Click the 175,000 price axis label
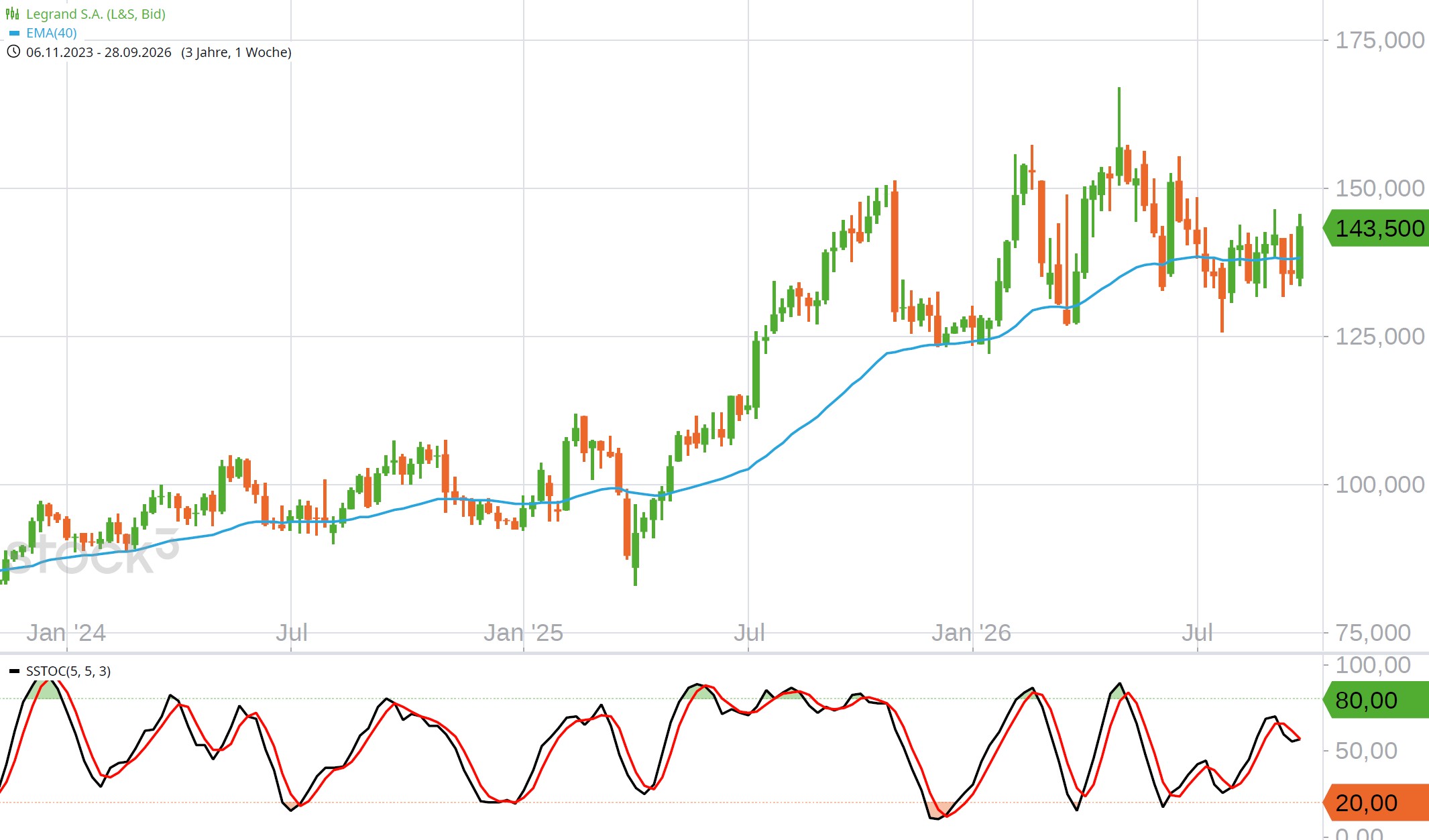1429x840 pixels. click(1380, 40)
